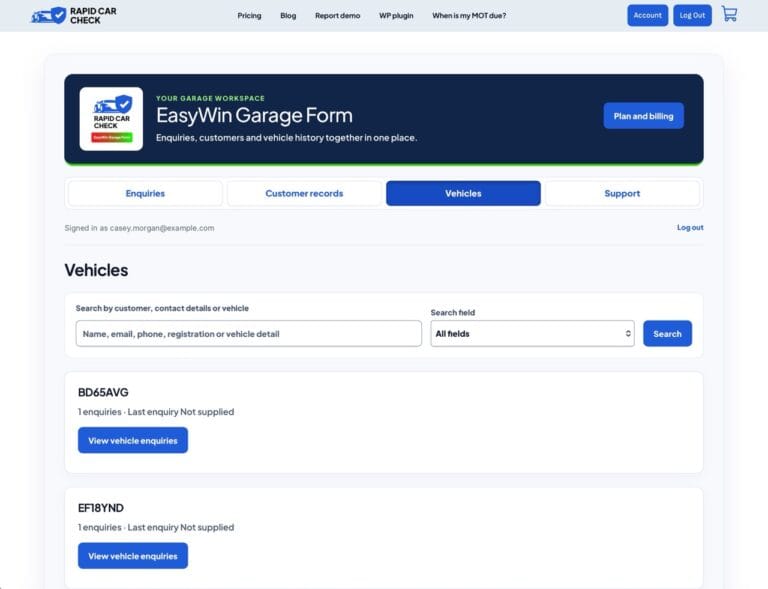The width and height of the screenshot is (768, 589).
Task: Click the Rapid Car Check header logo
Action: pos(73,16)
